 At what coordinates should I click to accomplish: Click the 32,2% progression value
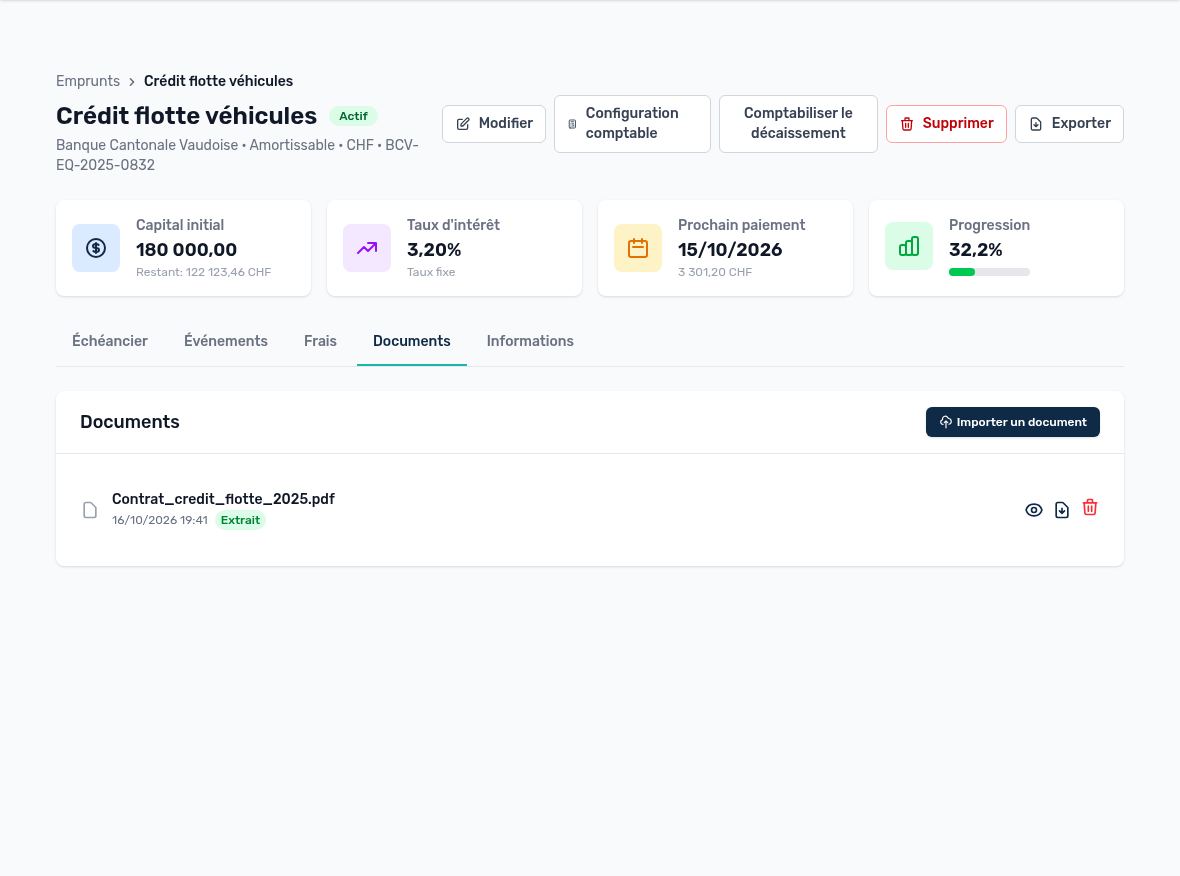point(975,250)
